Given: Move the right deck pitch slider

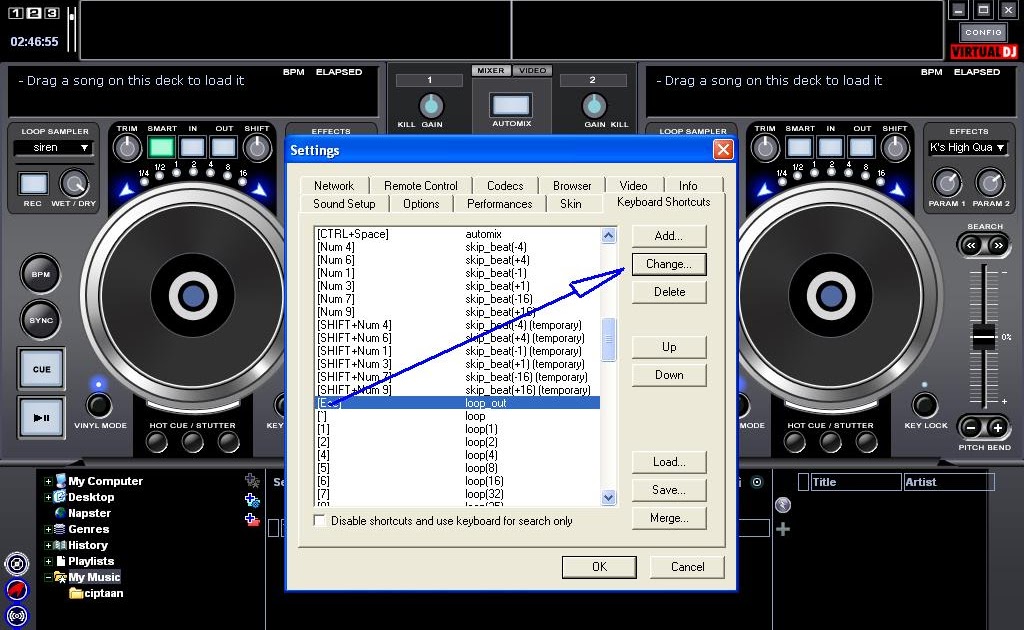Looking at the screenshot, I should coord(983,335).
